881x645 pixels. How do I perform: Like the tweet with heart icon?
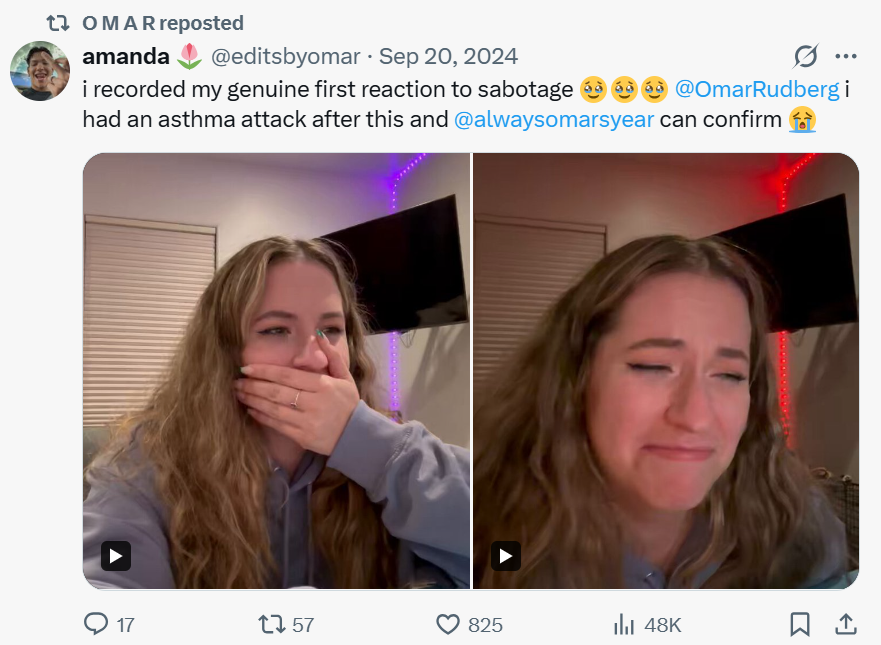click(448, 624)
